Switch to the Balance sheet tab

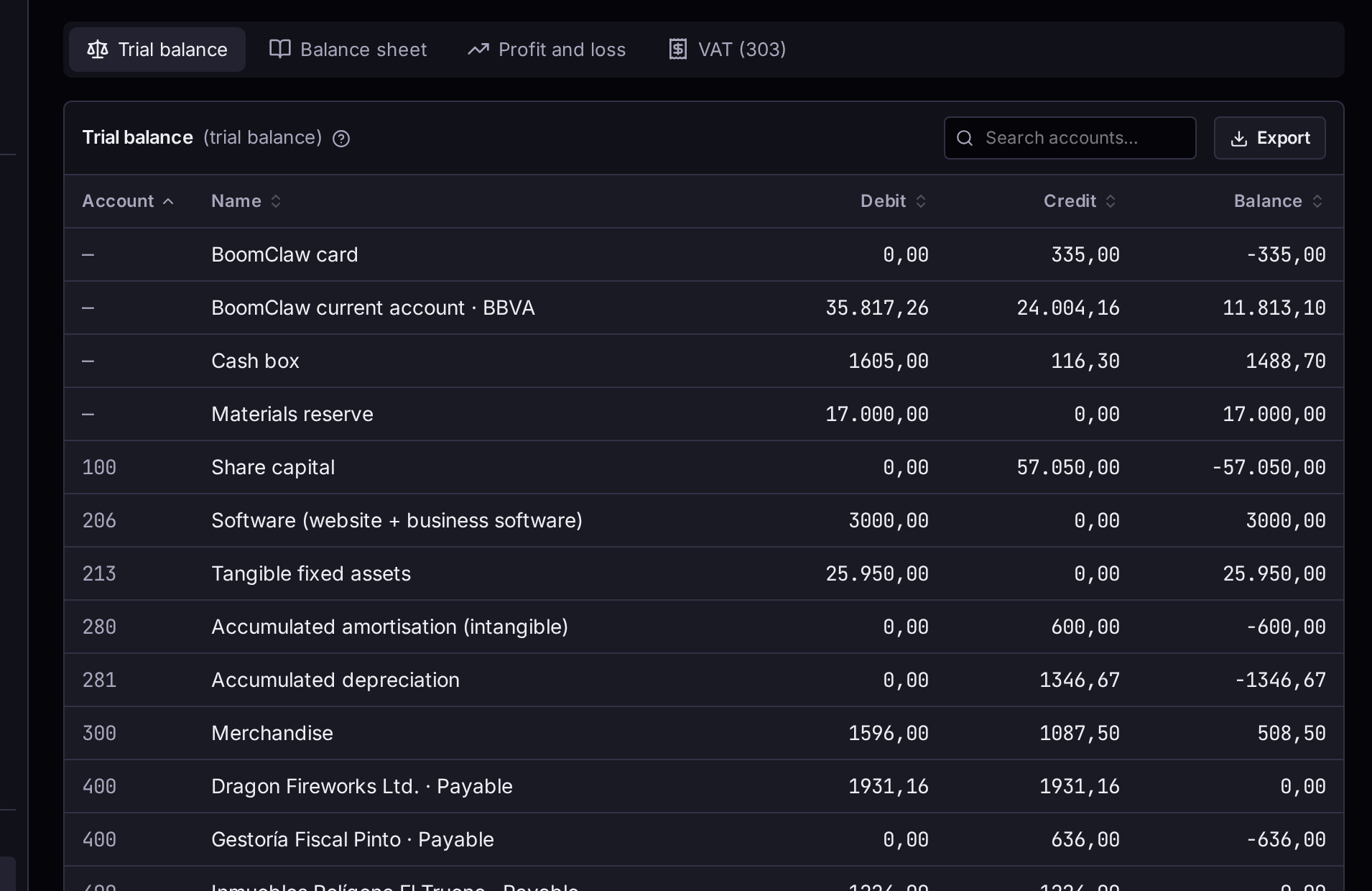click(348, 50)
